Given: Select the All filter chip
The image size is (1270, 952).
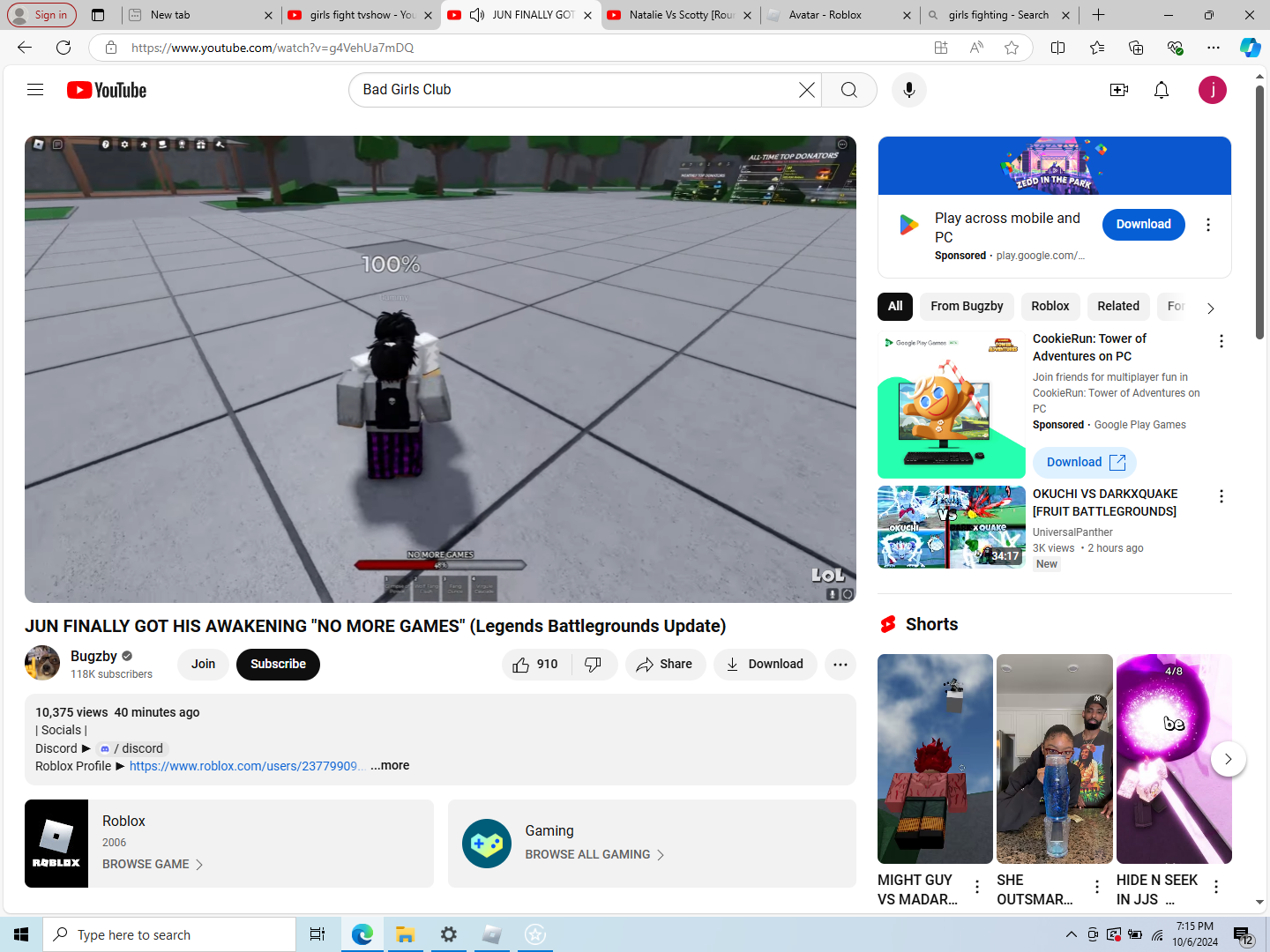Looking at the screenshot, I should [895, 306].
